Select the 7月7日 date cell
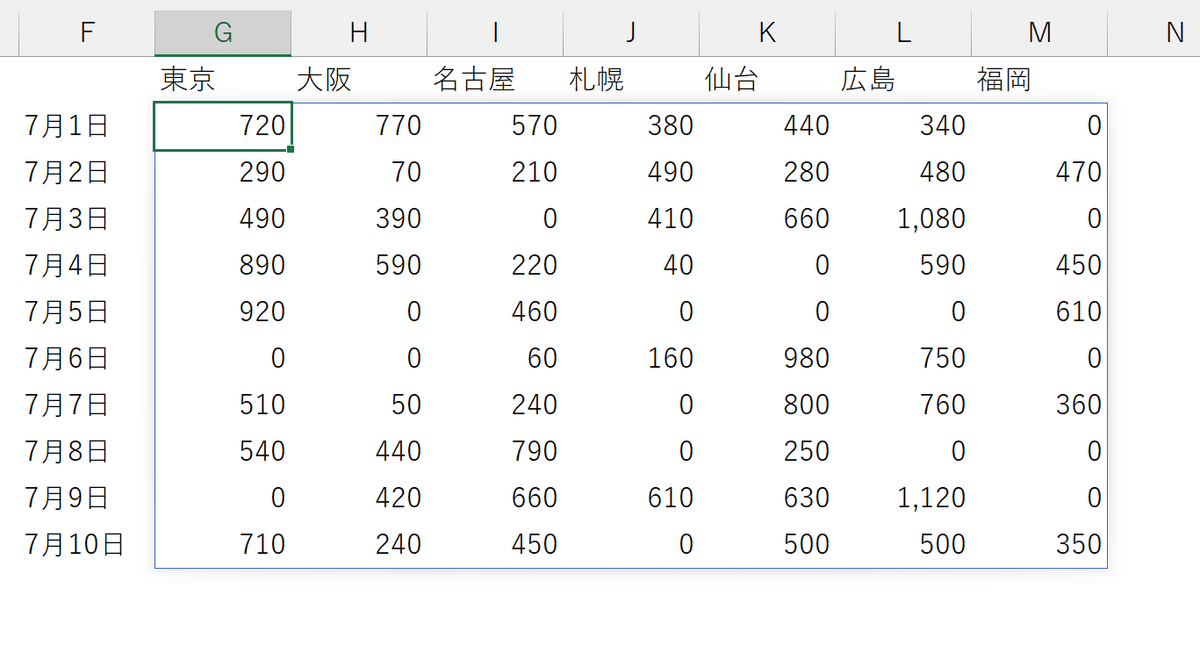Image resolution: width=1200 pixels, height=652 pixels. 87,405
